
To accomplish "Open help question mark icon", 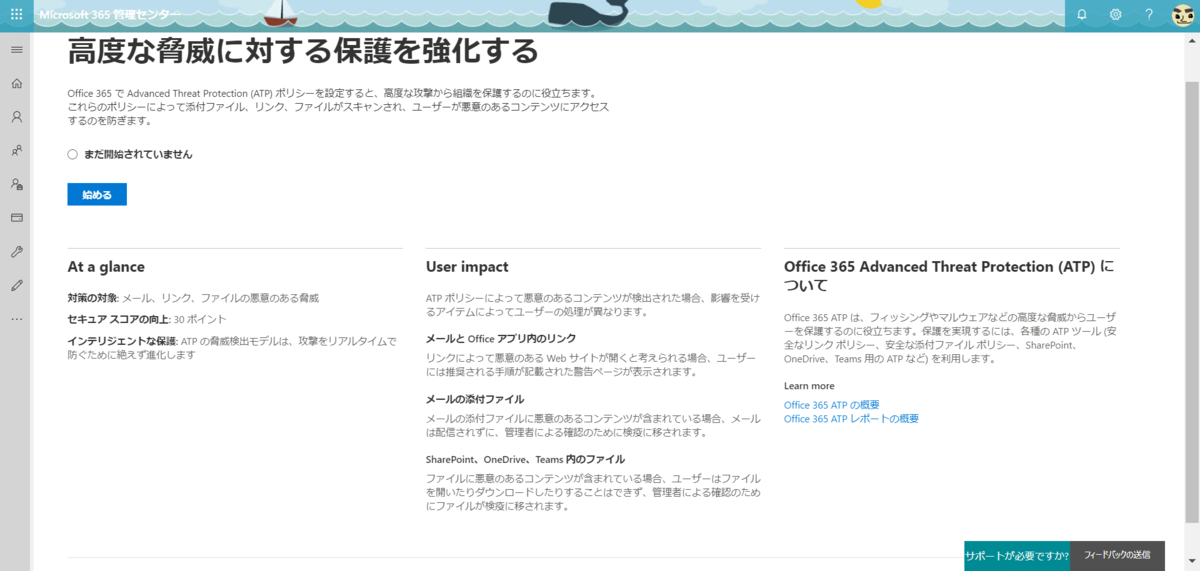I will pyautogui.click(x=1149, y=15).
